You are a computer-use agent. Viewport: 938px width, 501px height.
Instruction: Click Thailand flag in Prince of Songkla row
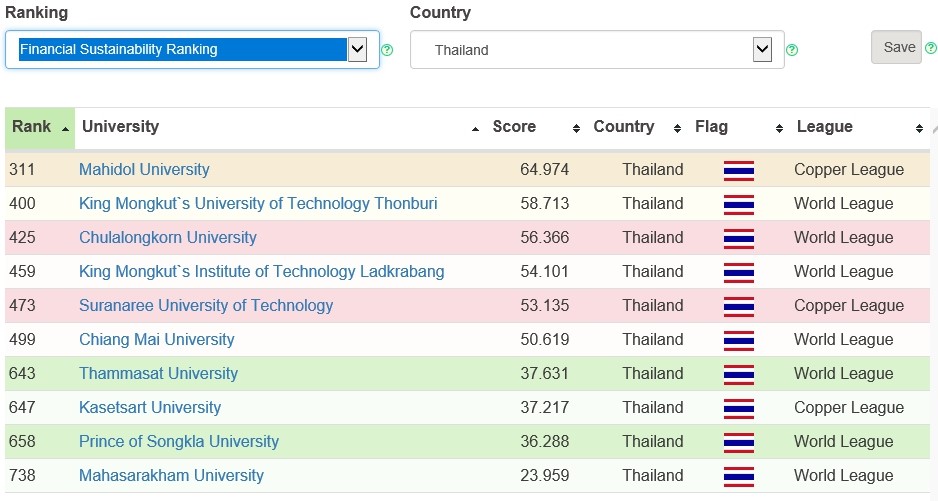739,443
